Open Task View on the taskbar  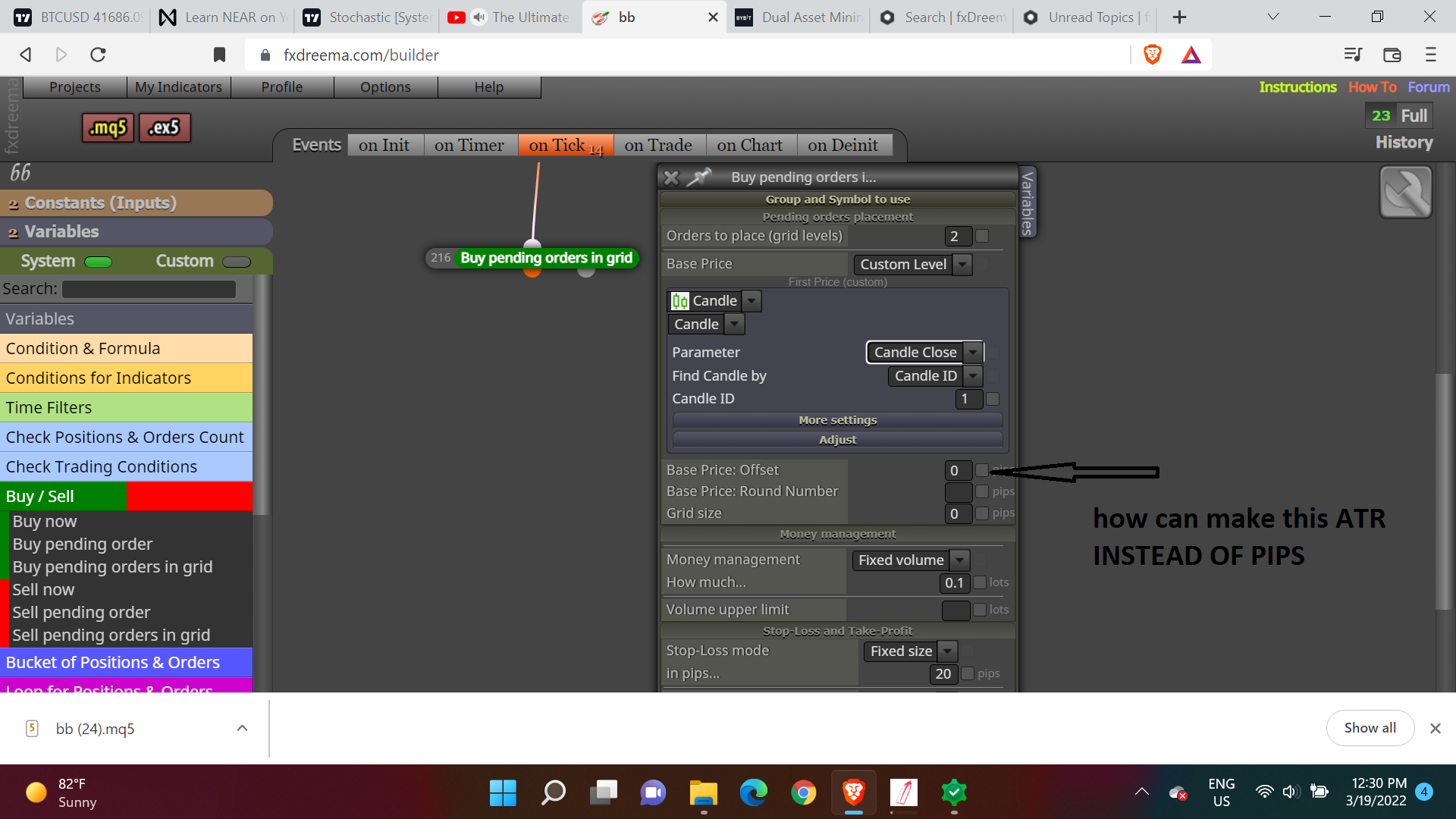click(x=604, y=793)
